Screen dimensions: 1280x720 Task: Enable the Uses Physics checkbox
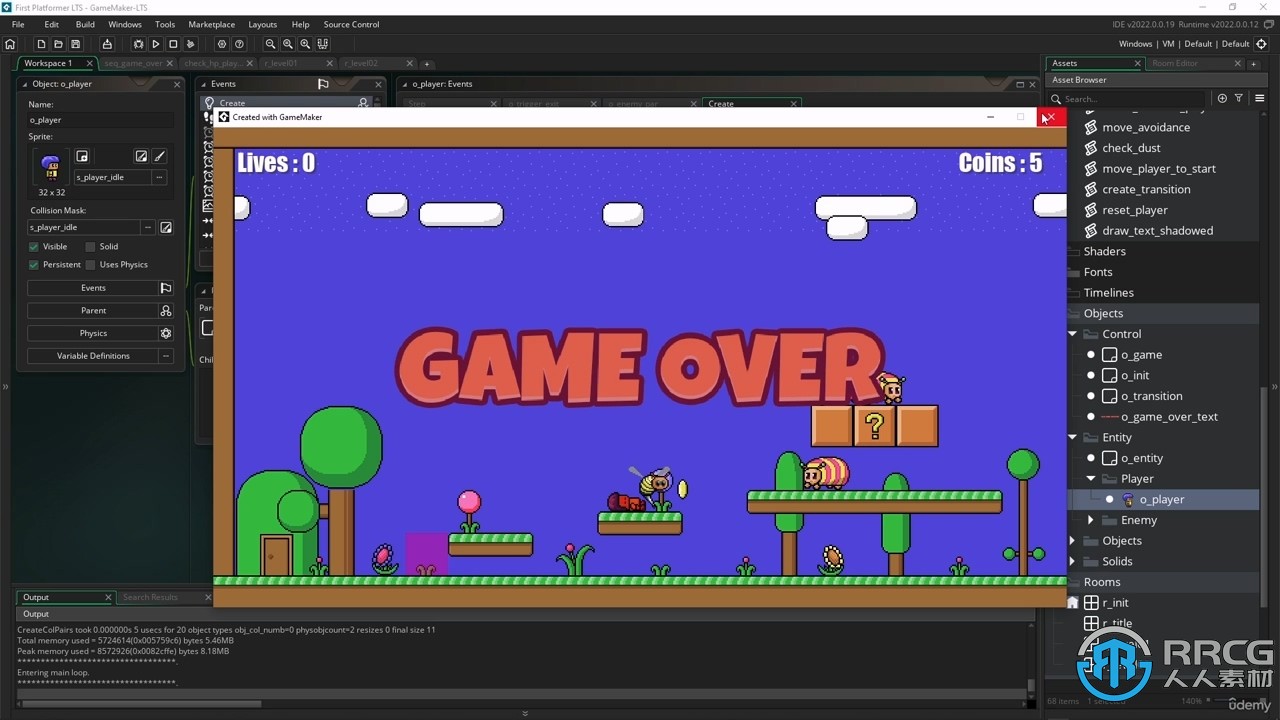pos(90,265)
